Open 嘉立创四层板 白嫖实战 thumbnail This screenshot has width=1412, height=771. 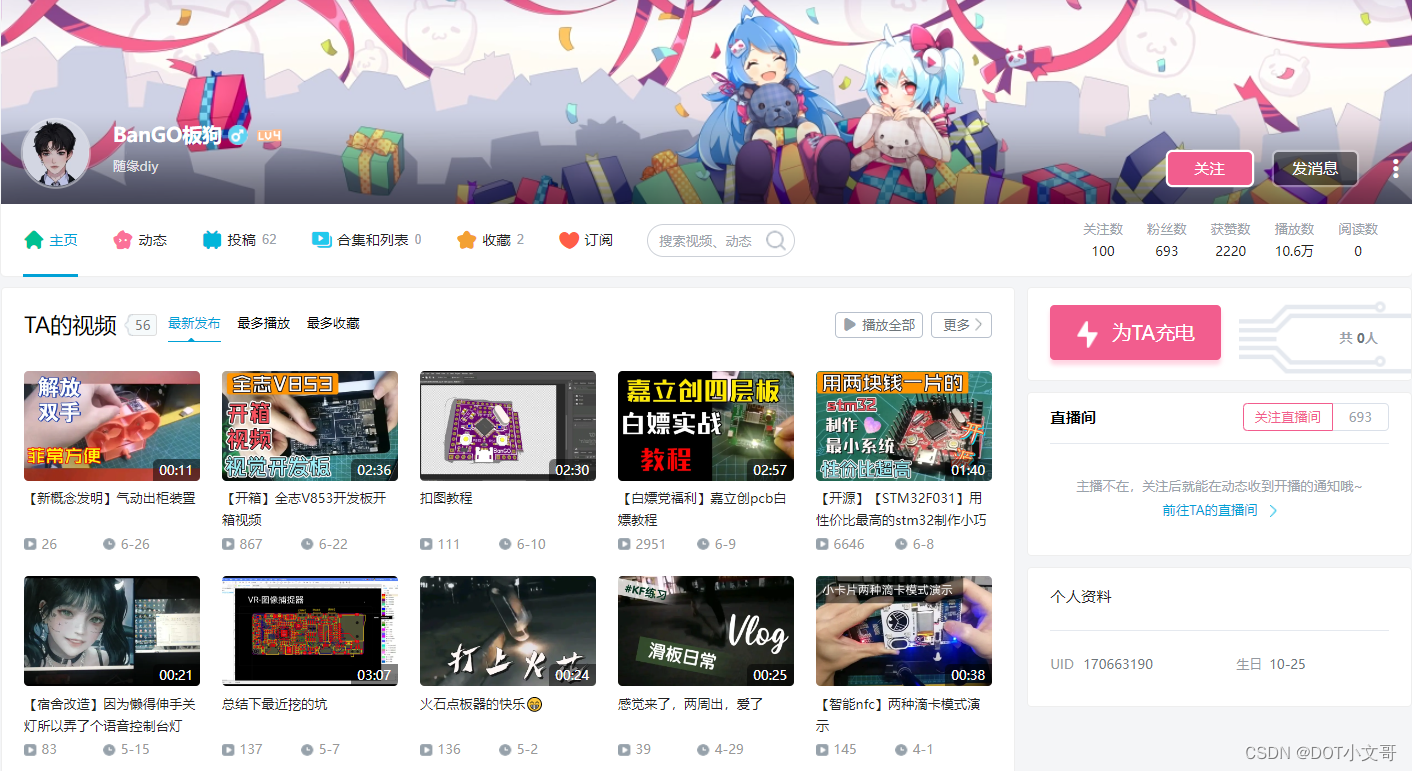(706, 426)
